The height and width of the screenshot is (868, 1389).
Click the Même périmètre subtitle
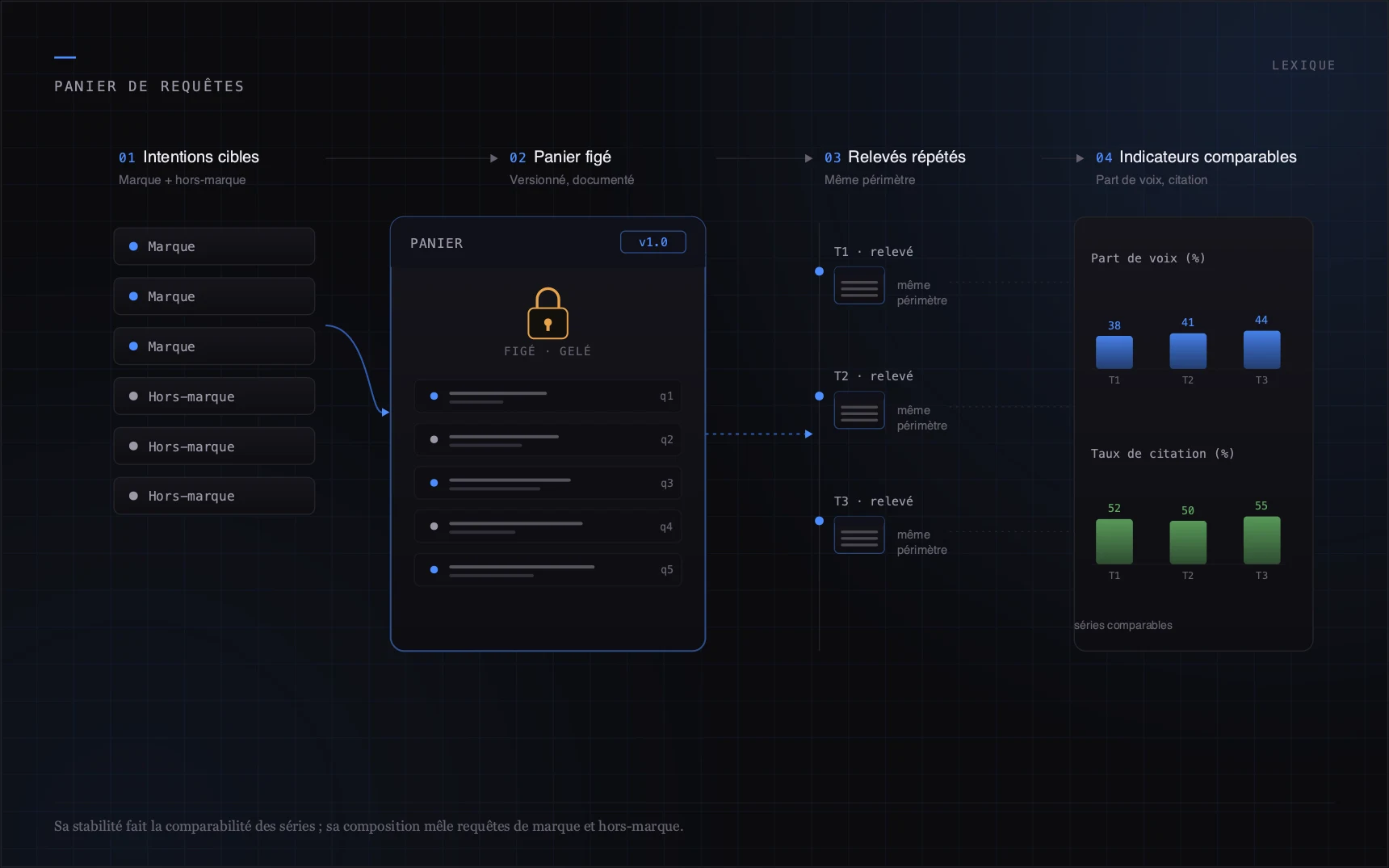870,180
